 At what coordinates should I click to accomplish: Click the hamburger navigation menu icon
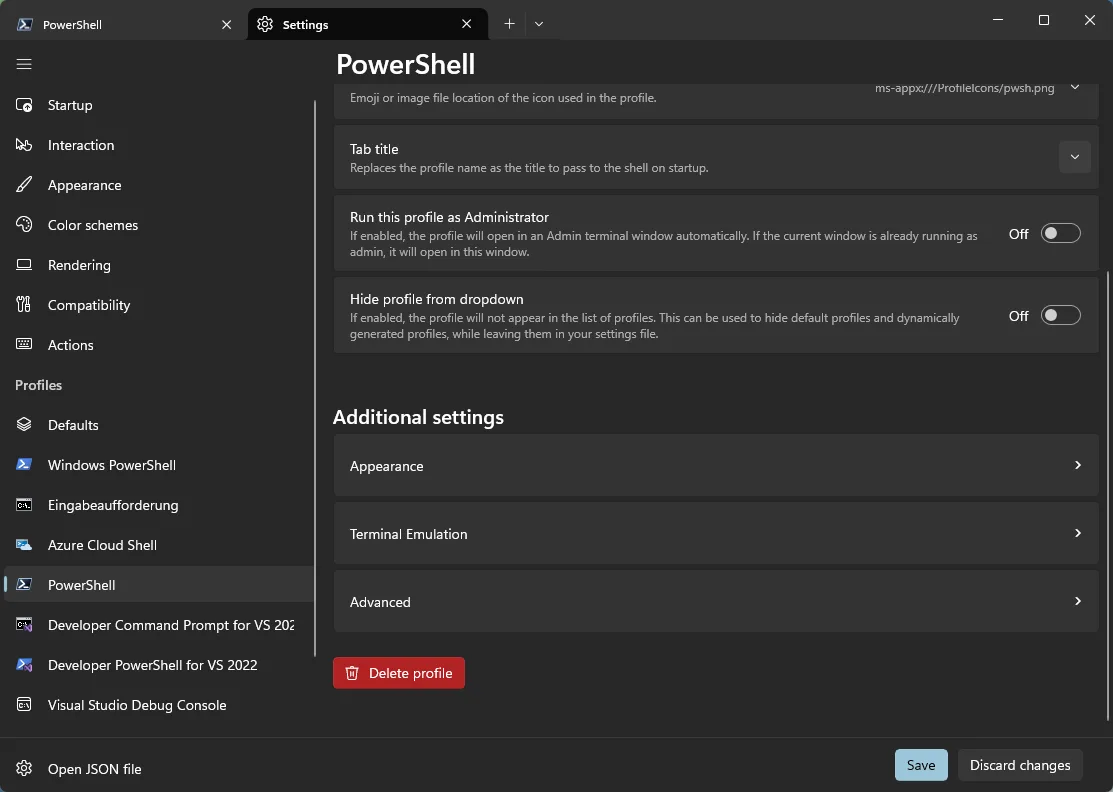coord(24,64)
